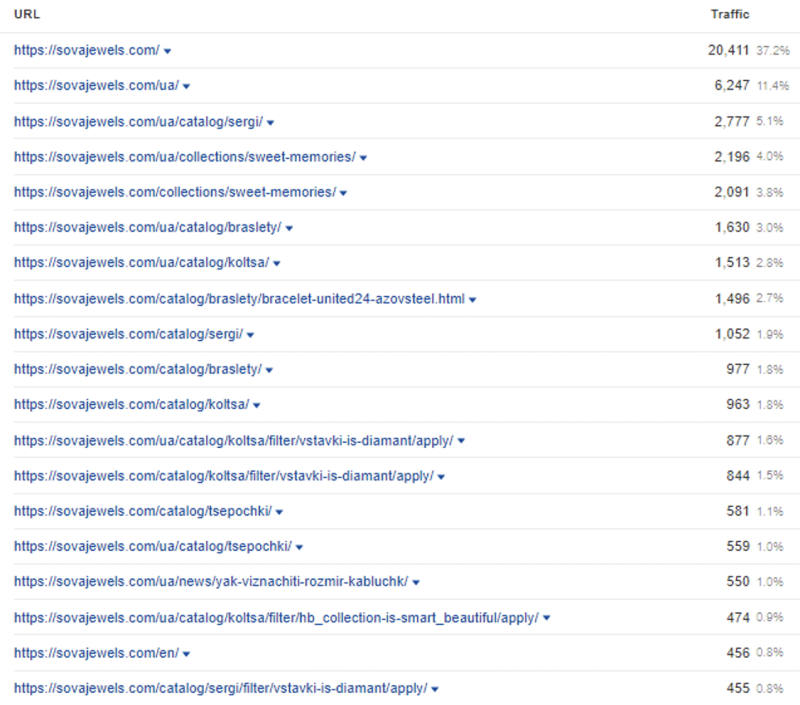
Task: Open dropdown arrow beside /ua/catalog/tsepochki/ URL
Action: [x=299, y=547]
